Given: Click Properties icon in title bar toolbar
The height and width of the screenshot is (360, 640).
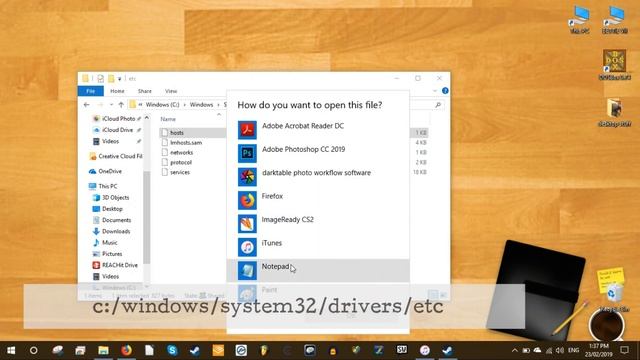Looking at the screenshot, I should pyautogui.click(x=100, y=78).
